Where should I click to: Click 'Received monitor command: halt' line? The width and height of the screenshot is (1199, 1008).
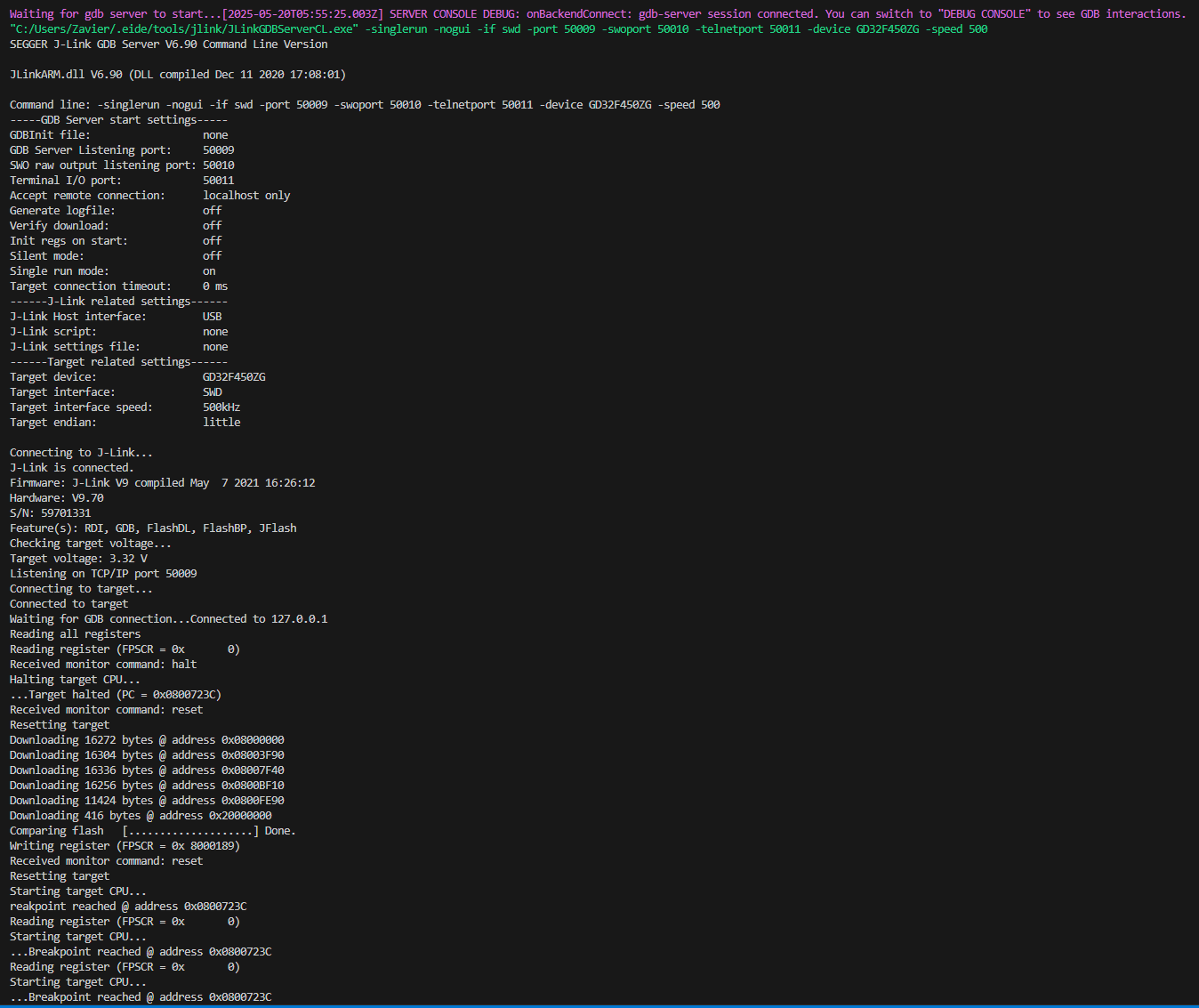tap(103, 665)
